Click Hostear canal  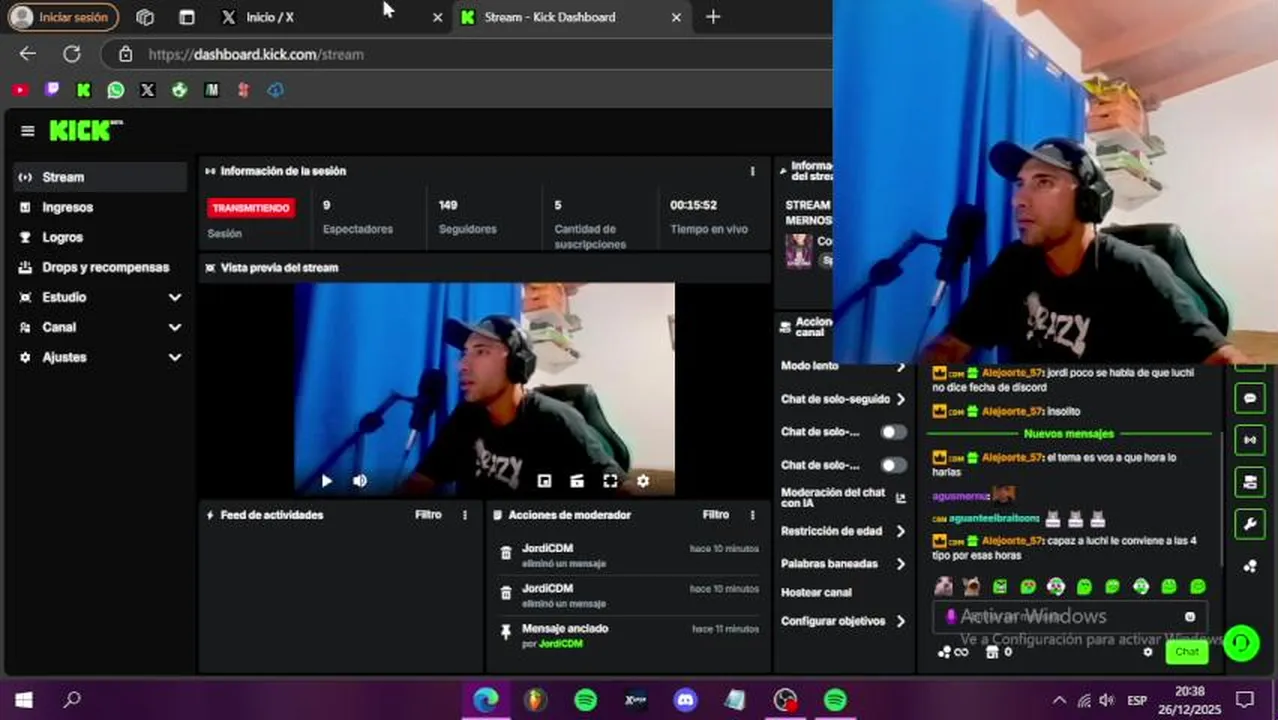tap(816, 592)
